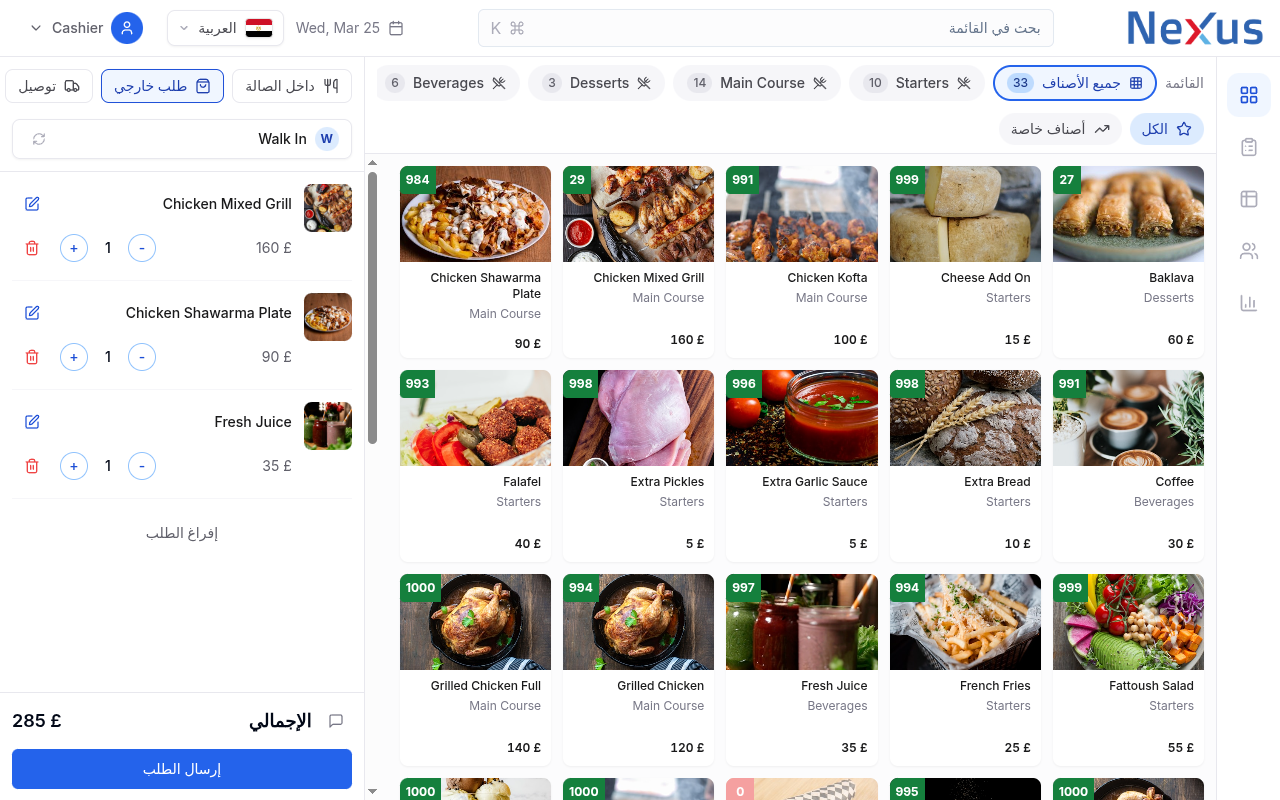The image size is (1280, 800).
Task: Click the refresh icon in Walk In row
Action: 39,139
